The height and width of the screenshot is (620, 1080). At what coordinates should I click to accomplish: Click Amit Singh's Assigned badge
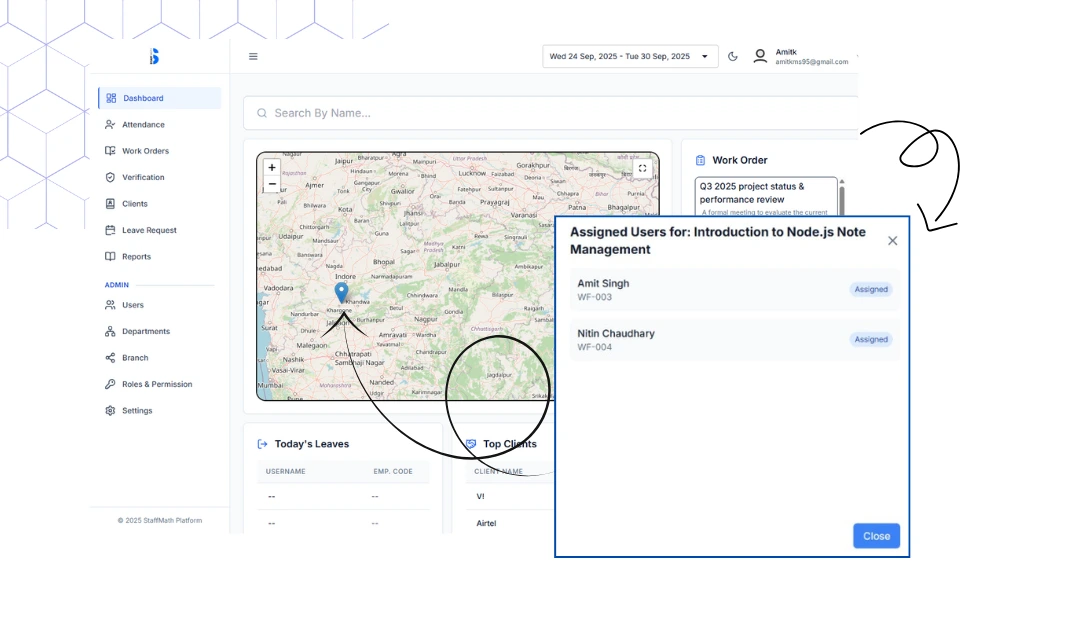pos(871,289)
